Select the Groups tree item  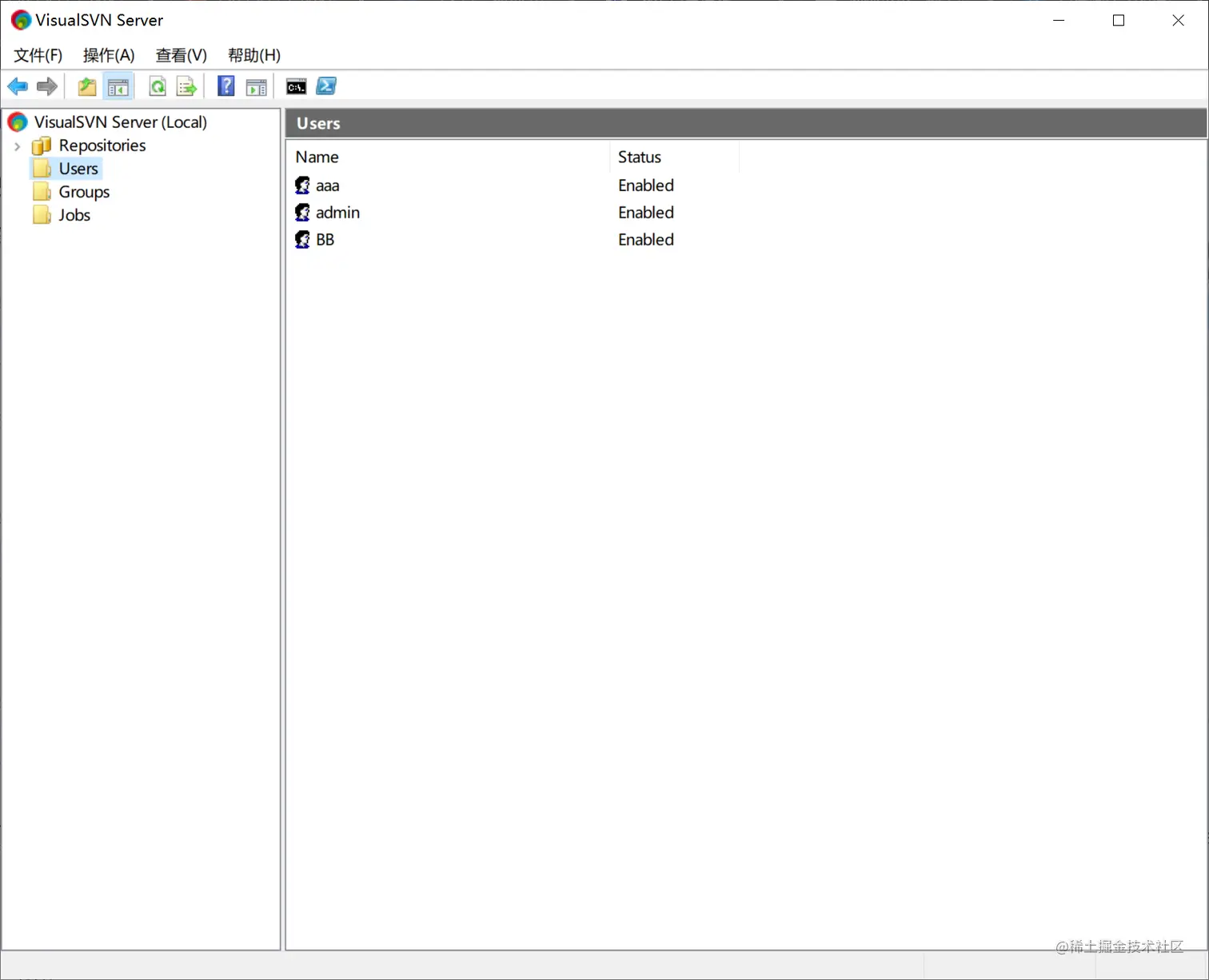pyautogui.click(x=84, y=192)
